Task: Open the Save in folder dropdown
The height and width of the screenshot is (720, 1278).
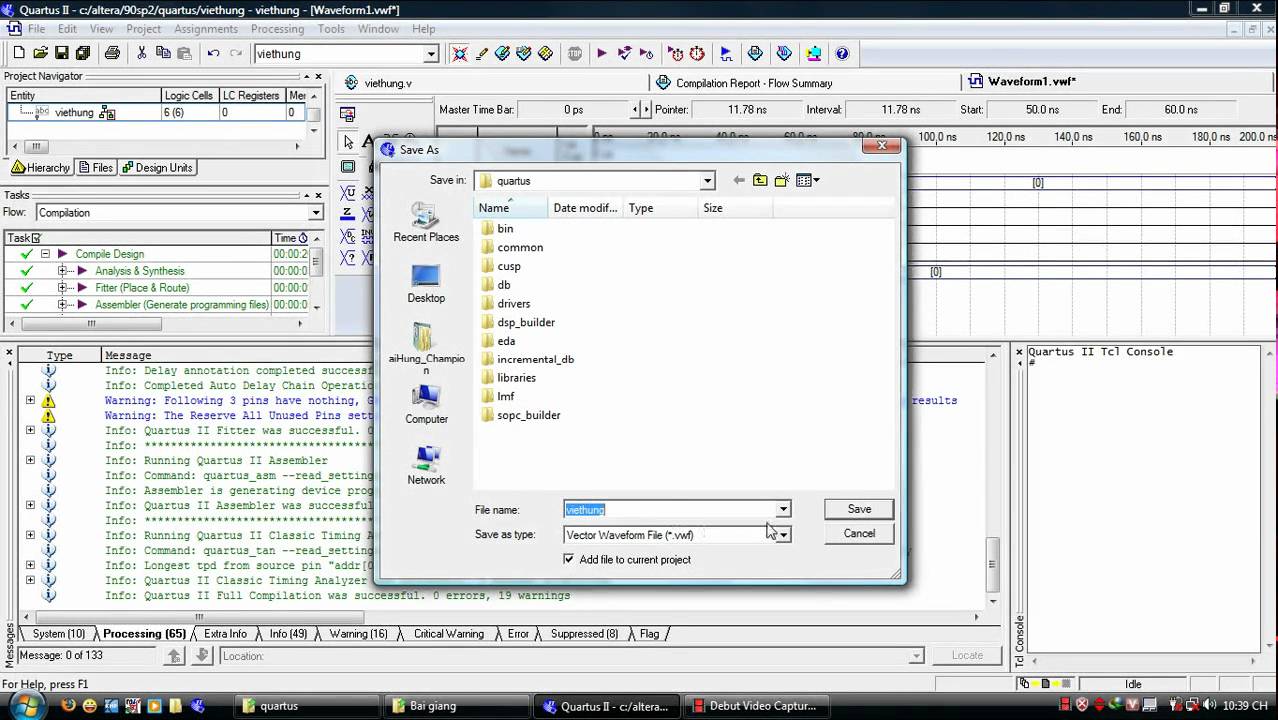Action: pos(707,181)
